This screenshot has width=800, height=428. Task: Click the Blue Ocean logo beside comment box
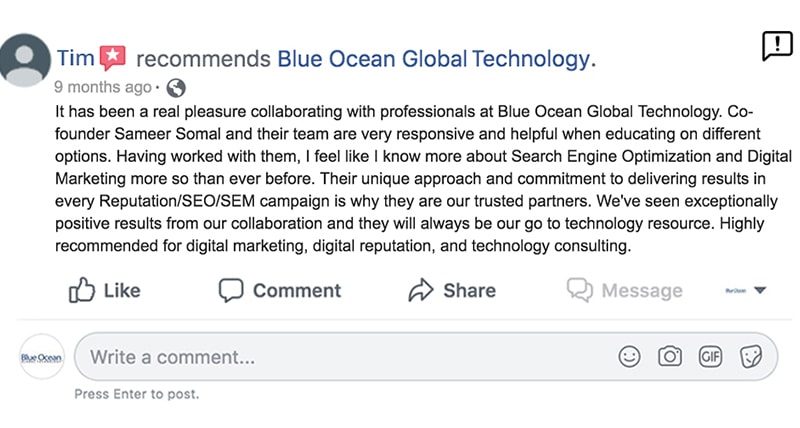point(42,357)
